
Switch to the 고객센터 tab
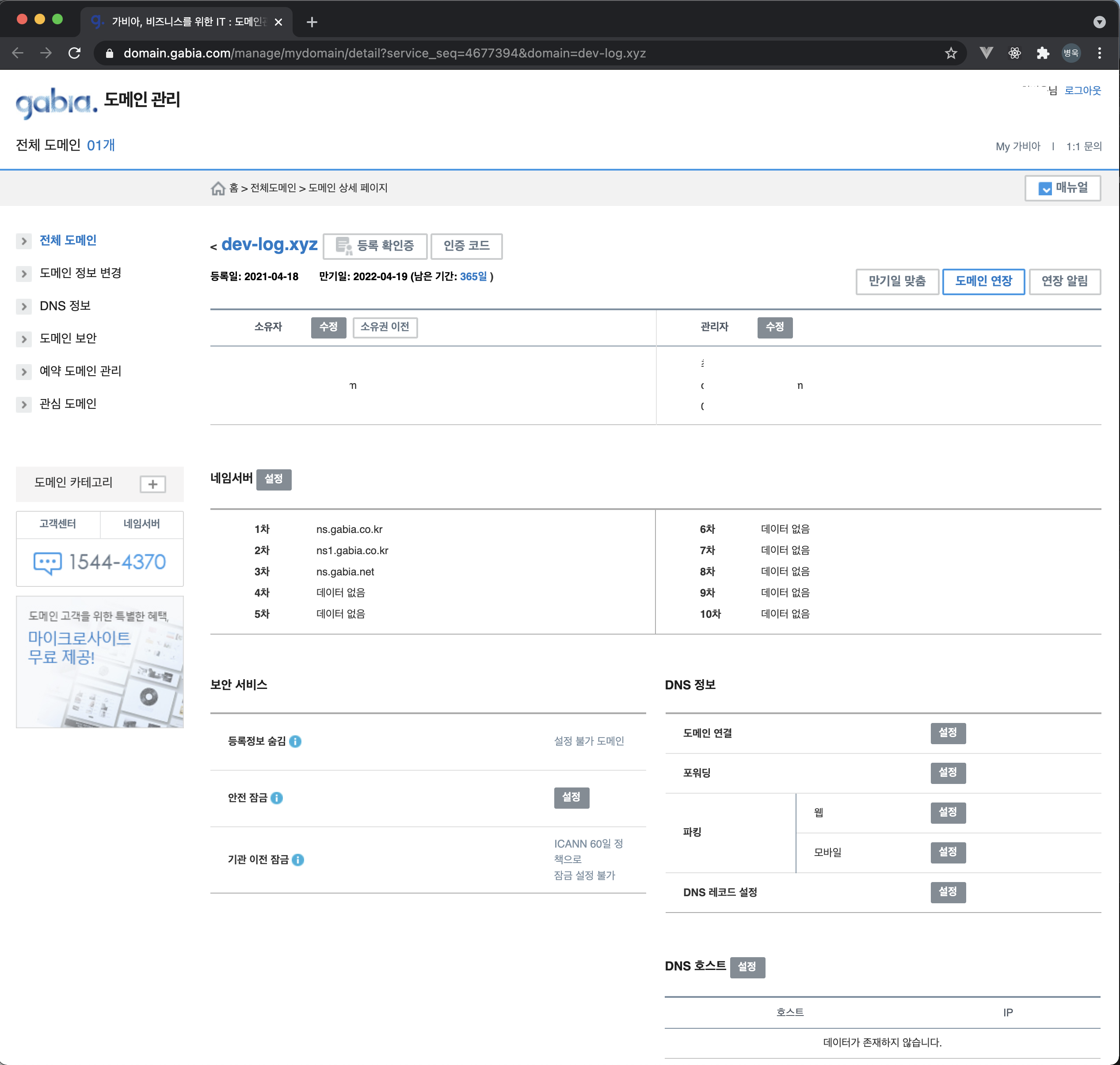click(x=58, y=524)
